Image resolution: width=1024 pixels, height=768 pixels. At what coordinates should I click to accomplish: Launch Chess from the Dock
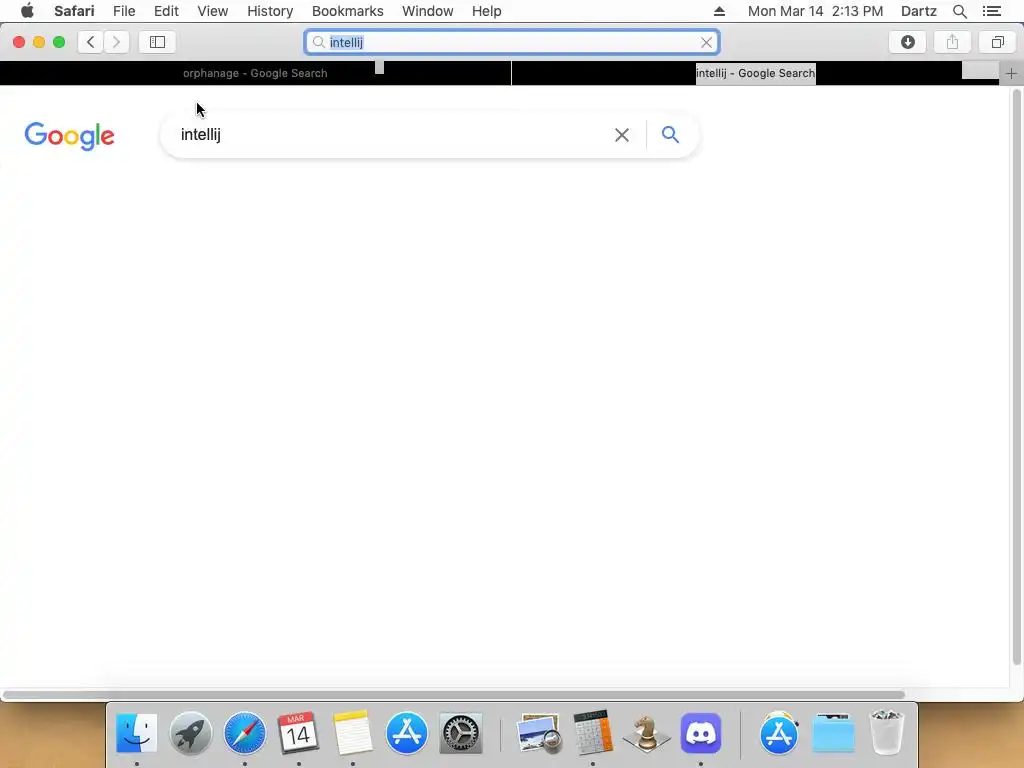647,733
